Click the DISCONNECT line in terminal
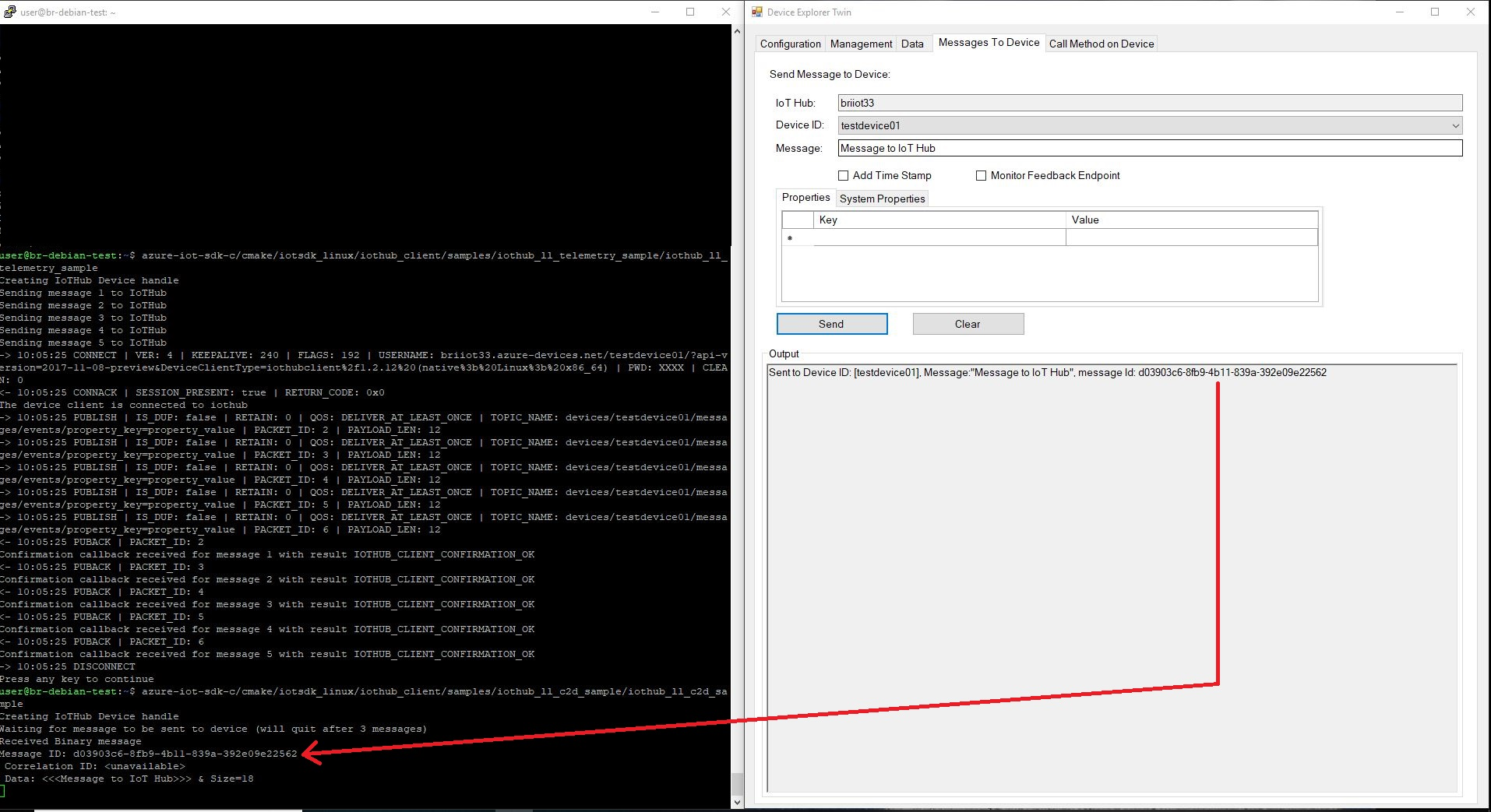 pyautogui.click(x=68, y=666)
